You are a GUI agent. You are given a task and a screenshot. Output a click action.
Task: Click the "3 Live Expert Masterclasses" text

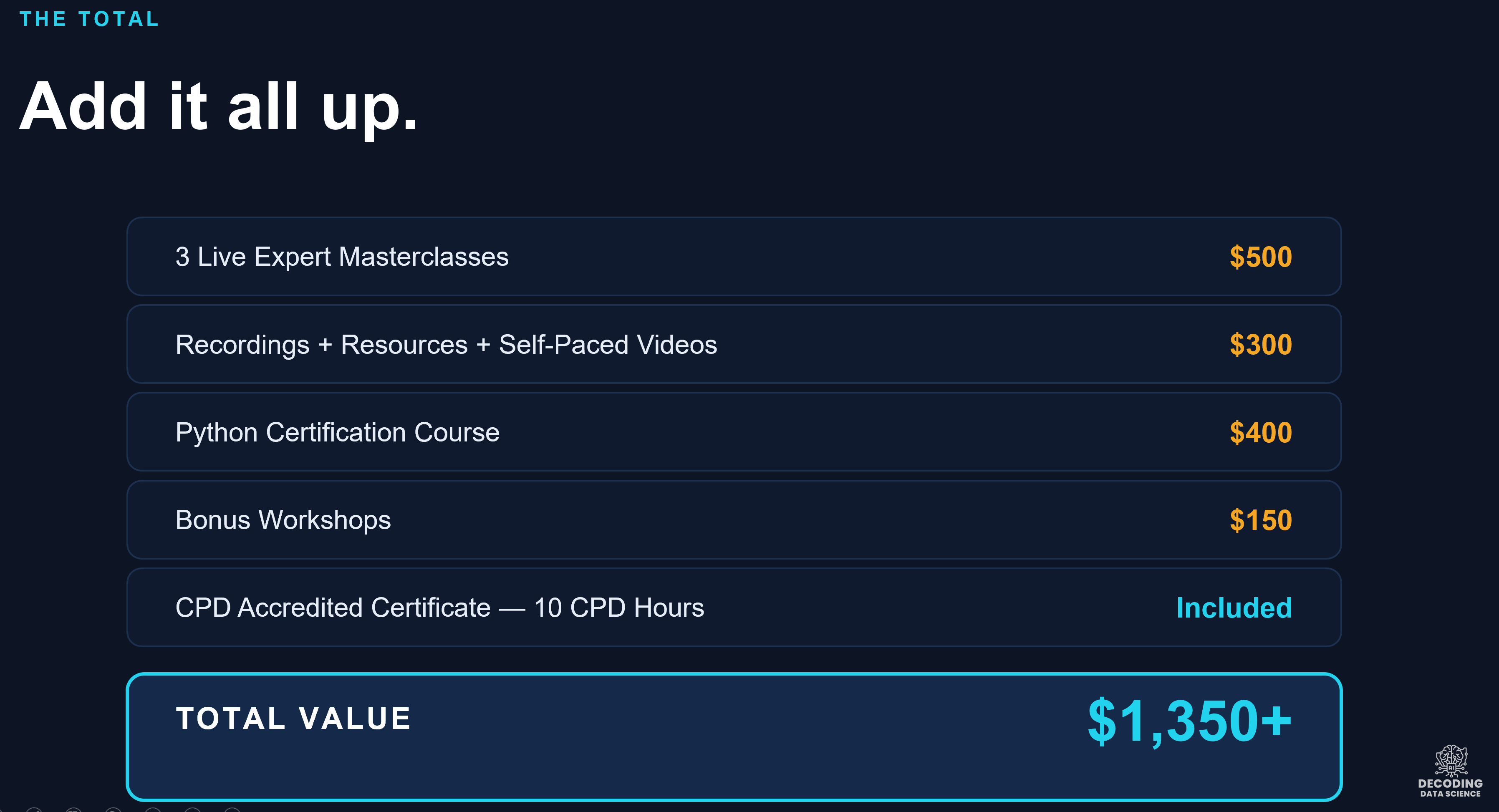342,257
